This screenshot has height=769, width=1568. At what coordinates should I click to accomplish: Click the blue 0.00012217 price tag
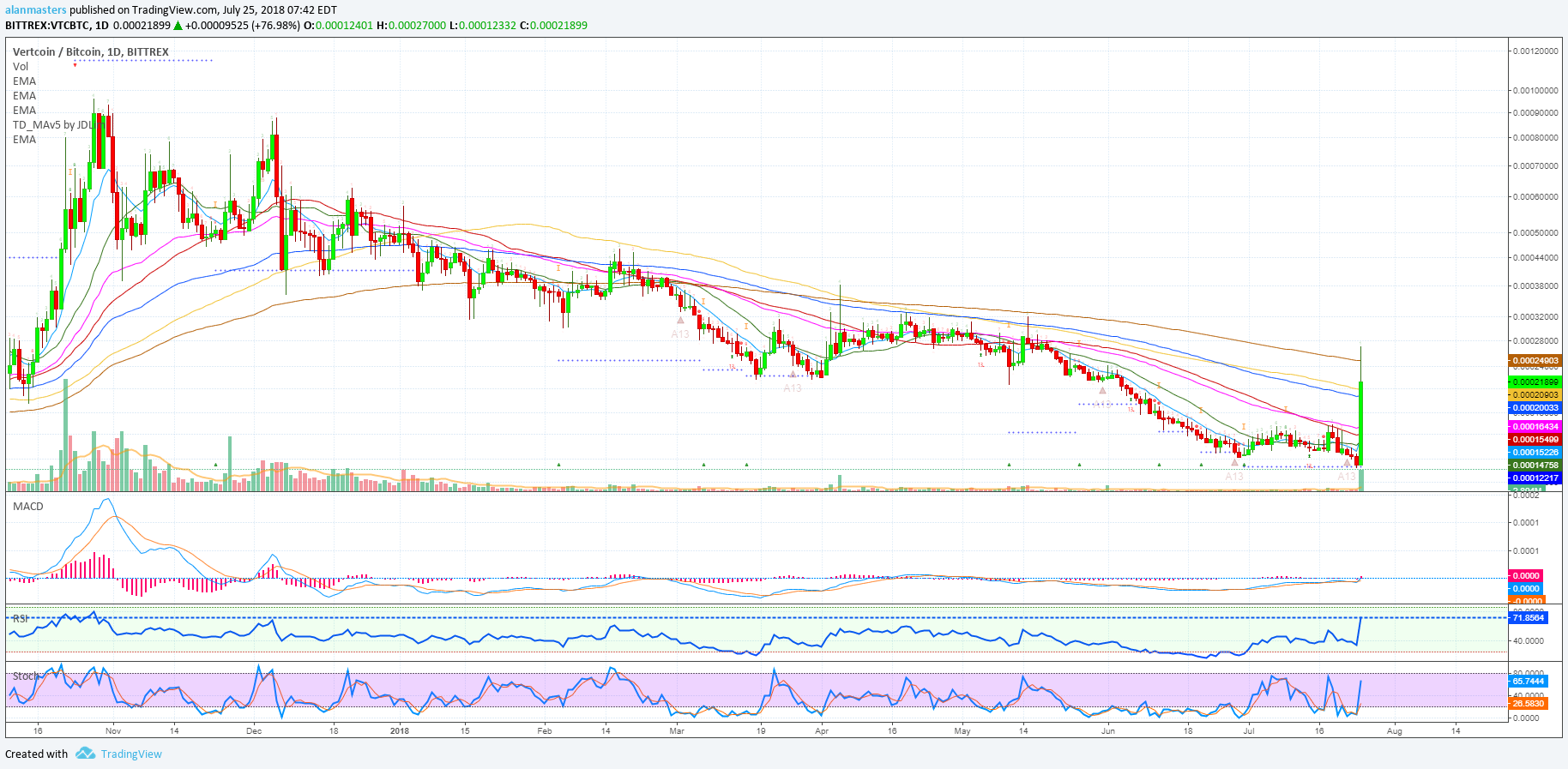(x=1535, y=478)
